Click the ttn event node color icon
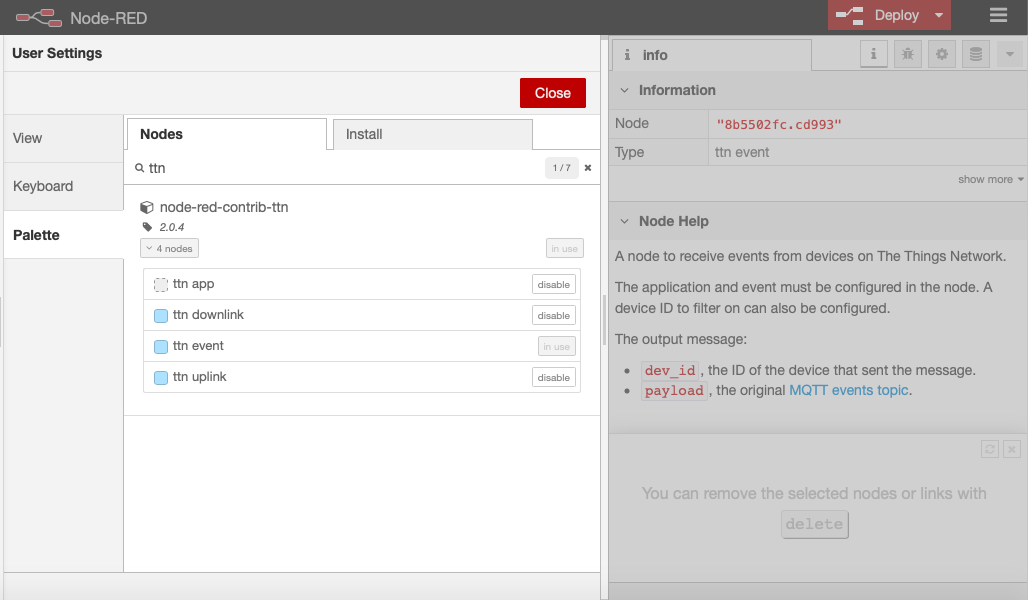 click(161, 346)
